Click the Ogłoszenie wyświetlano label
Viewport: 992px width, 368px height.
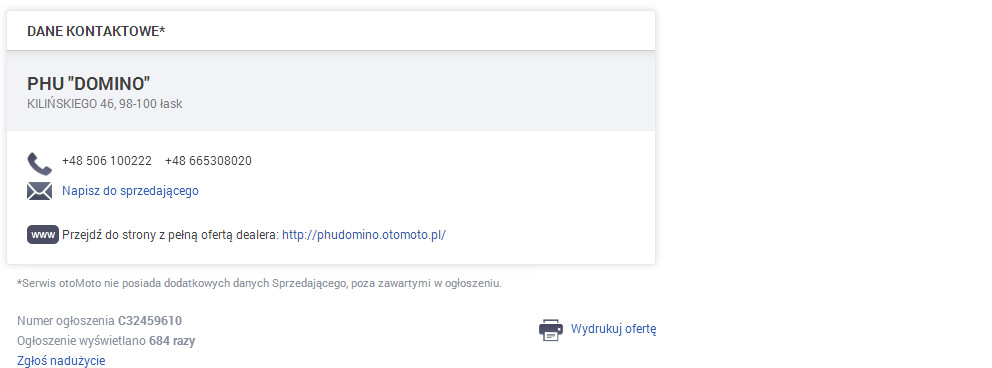tap(82, 341)
